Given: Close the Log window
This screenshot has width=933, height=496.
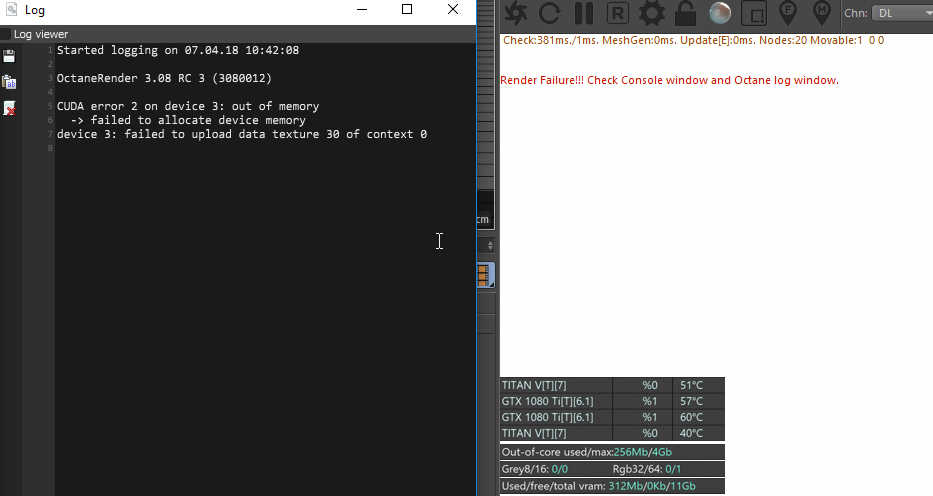Looking at the screenshot, I should click(453, 9).
